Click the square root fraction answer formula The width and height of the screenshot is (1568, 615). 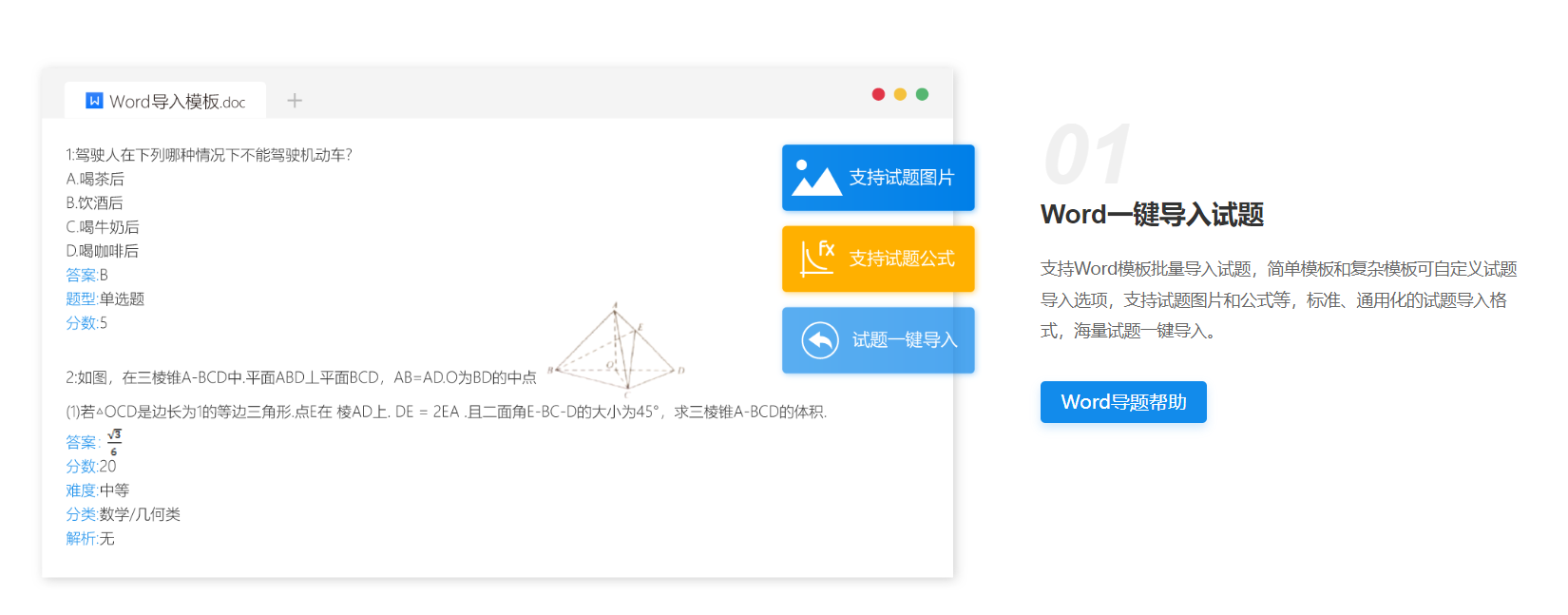point(114,441)
